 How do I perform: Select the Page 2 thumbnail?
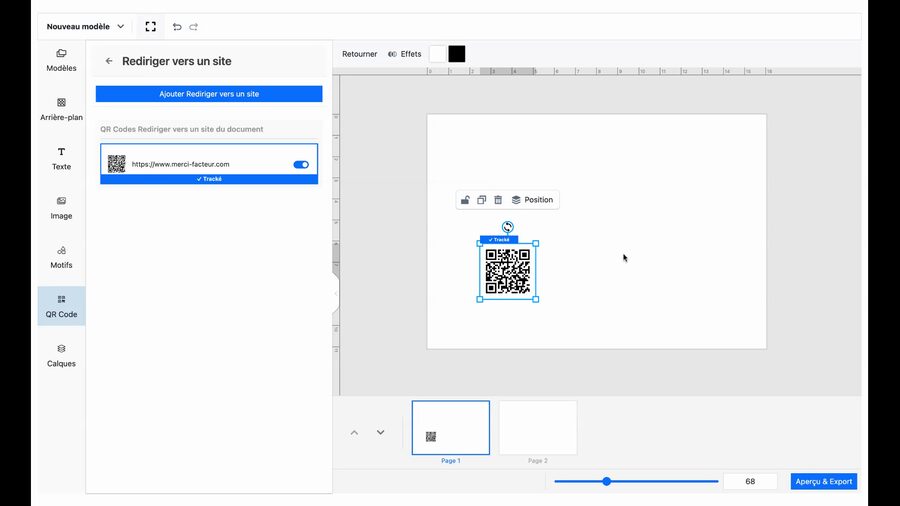[x=538, y=427]
